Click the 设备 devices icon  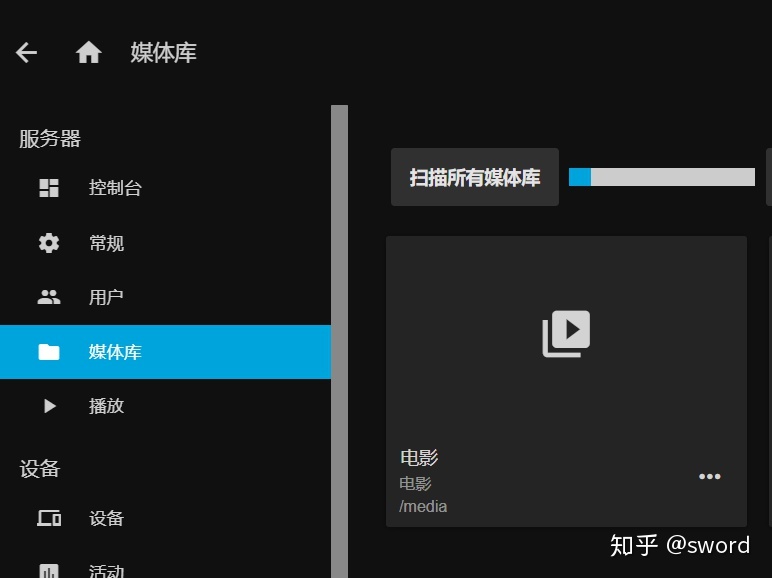pos(49,518)
